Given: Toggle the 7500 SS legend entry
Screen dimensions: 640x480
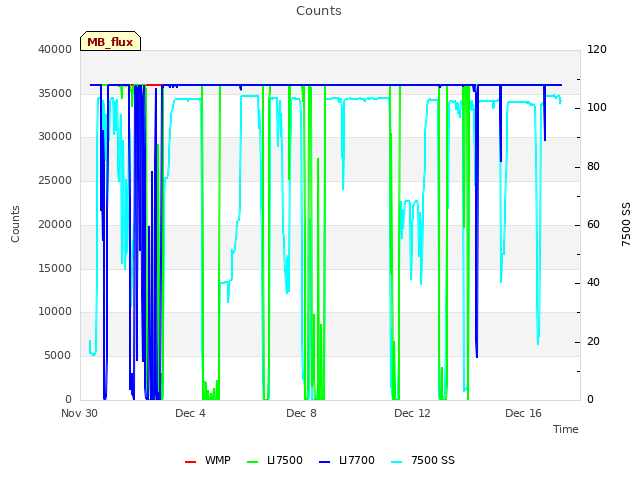Looking at the screenshot, I should point(422,460).
